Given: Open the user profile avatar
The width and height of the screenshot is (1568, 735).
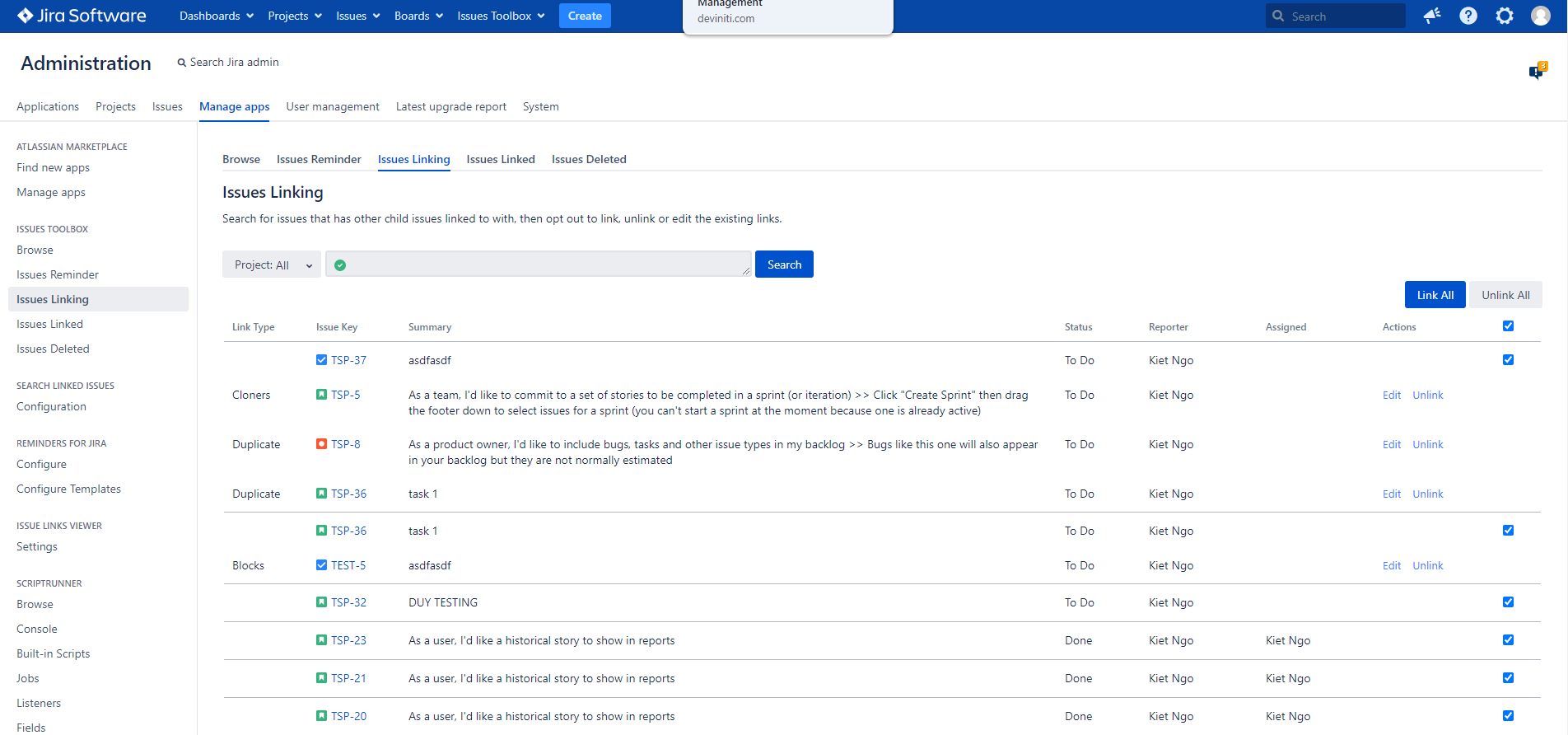Looking at the screenshot, I should click(1541, 16).
